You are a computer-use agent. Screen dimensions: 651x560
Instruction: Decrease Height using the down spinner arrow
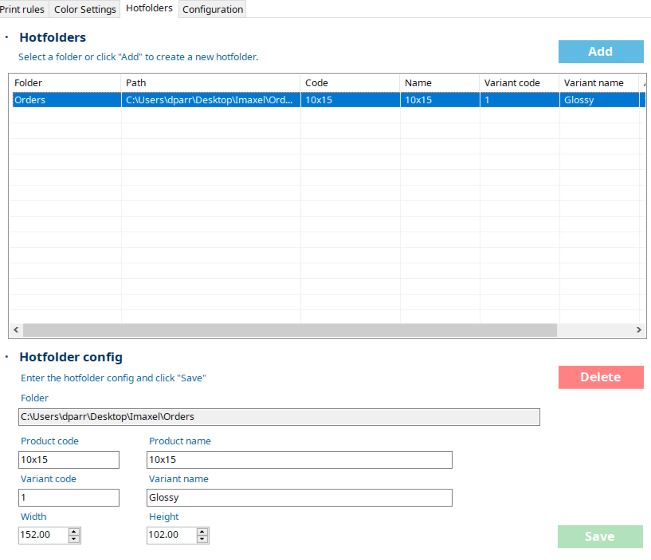(x=202, y=540)
